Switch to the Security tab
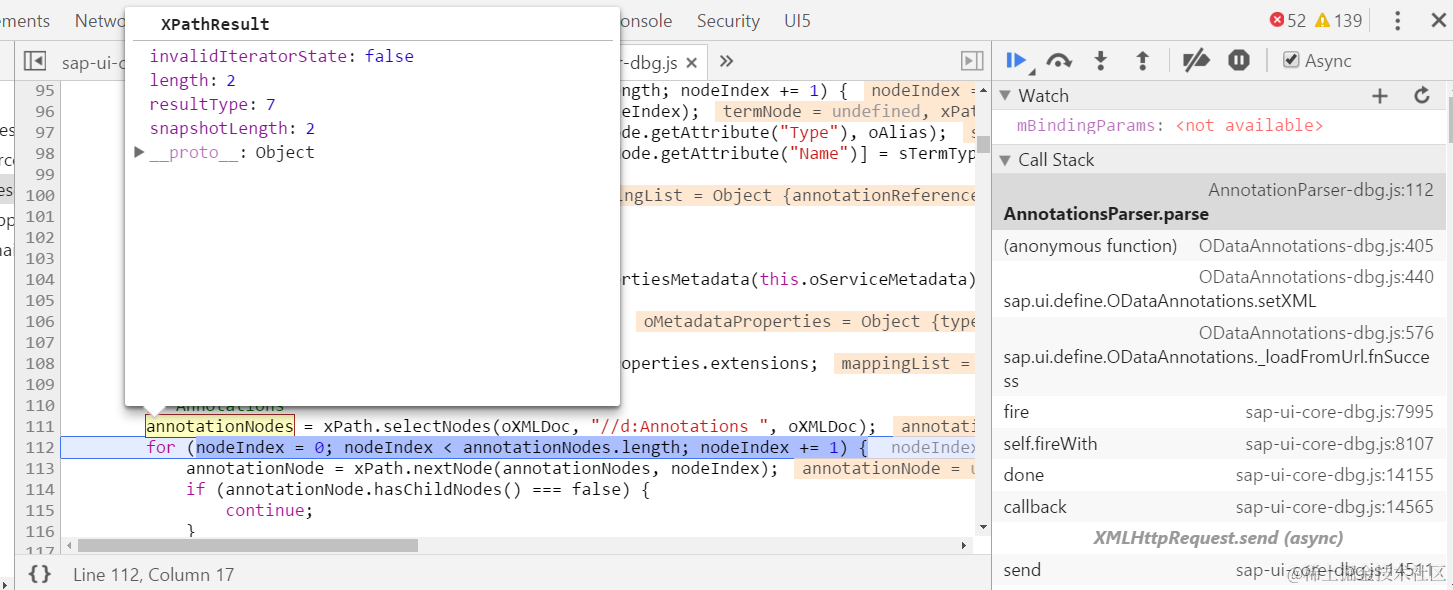The width and height of the screenshot is (1453, 590). (728, 21)
